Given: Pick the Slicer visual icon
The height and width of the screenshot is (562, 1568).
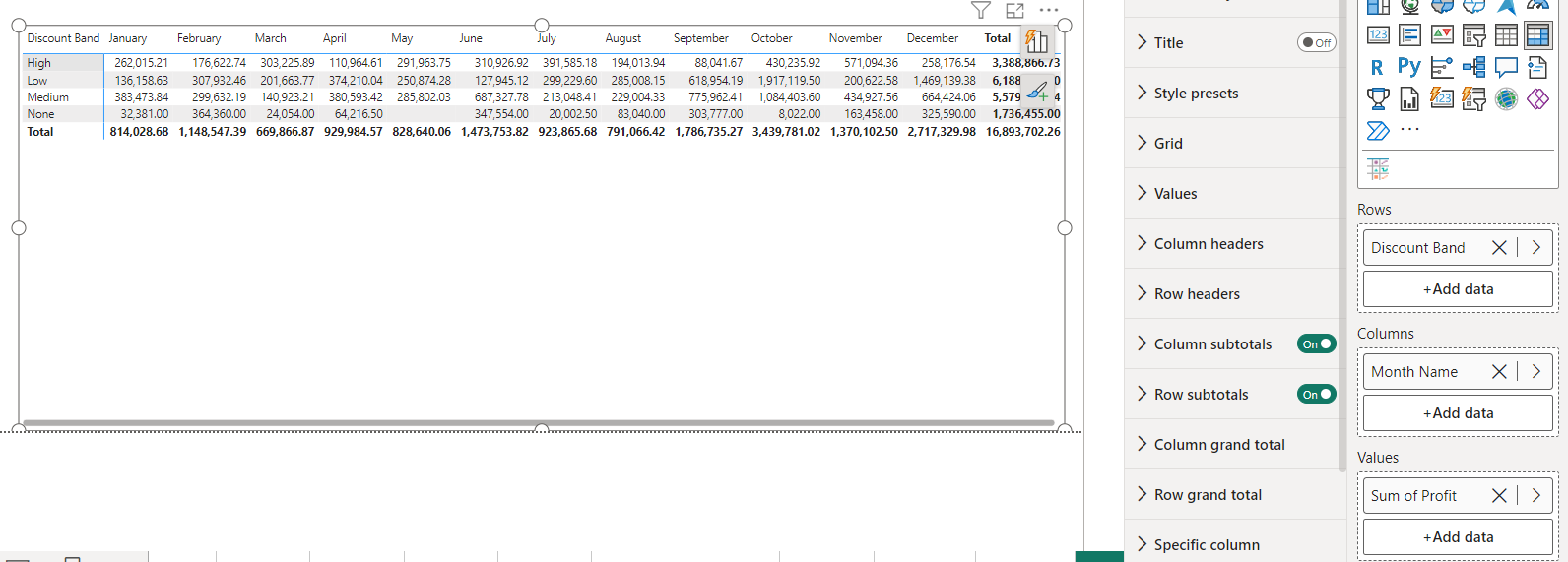Looking at the screenshot, I should [1474, 35].
